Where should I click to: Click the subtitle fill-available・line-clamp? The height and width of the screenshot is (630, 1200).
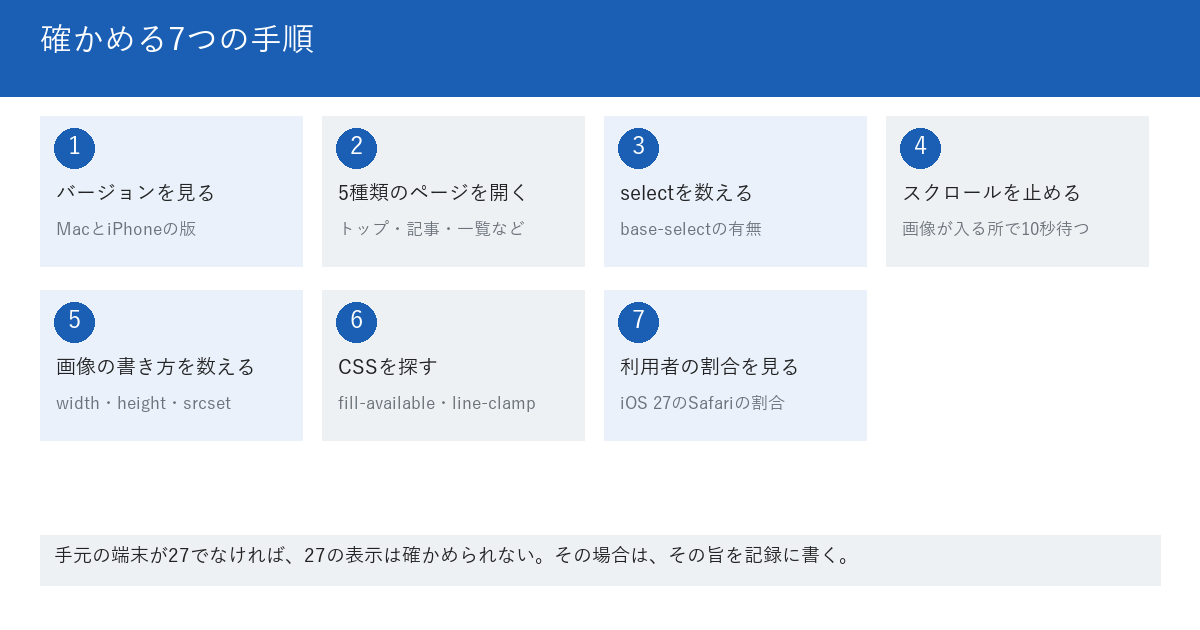437,403
